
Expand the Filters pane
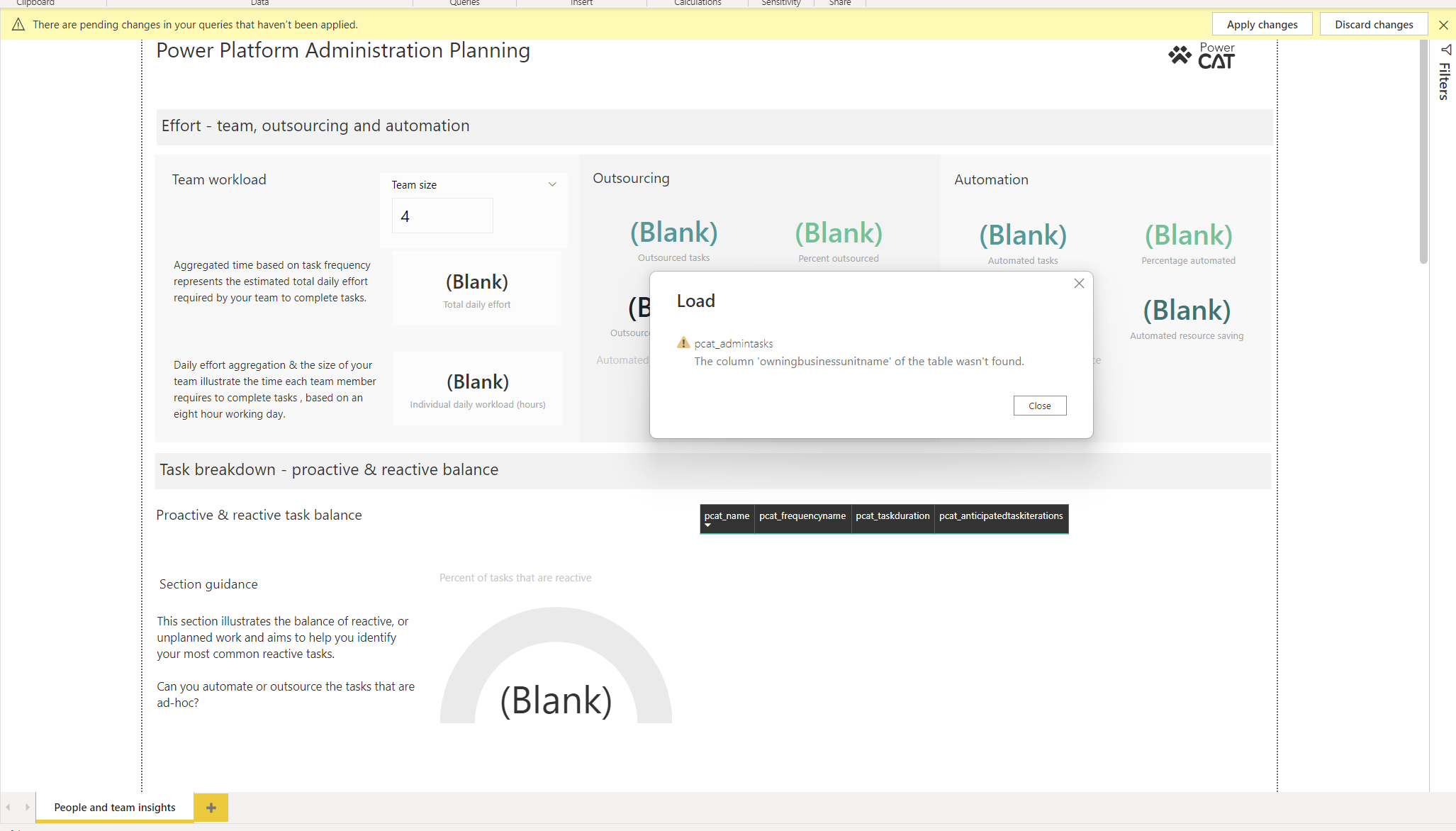click(x=1445, y=78)
